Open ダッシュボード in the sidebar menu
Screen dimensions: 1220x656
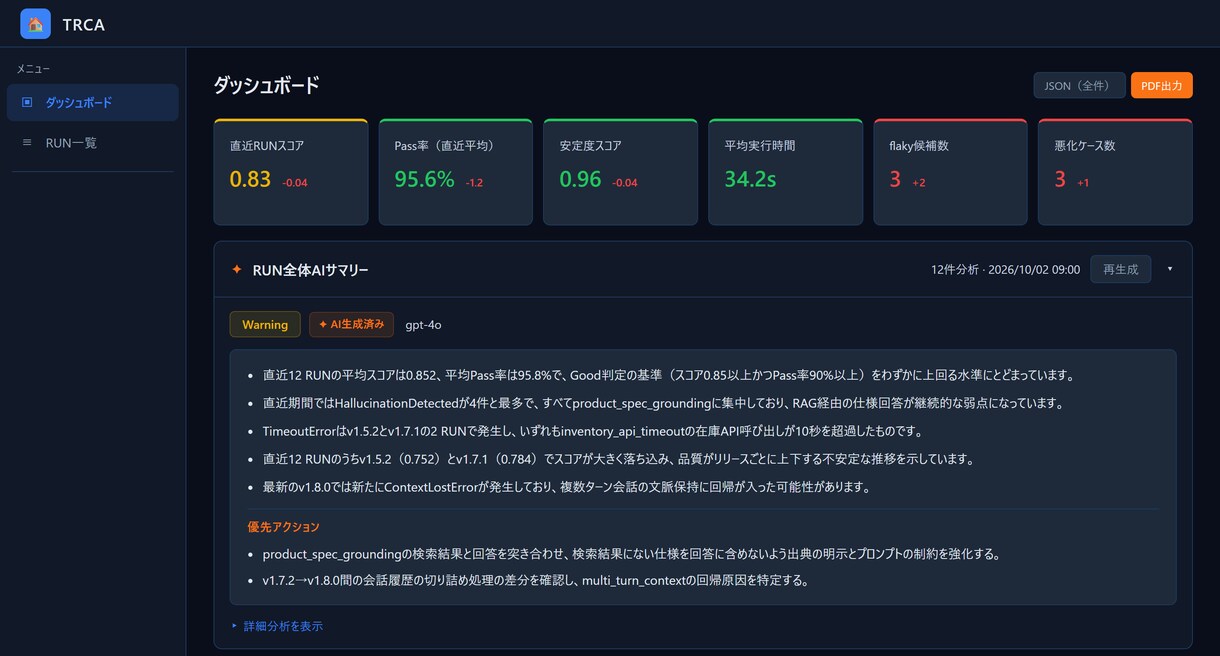pyautogui.click(x=92, y=102)
